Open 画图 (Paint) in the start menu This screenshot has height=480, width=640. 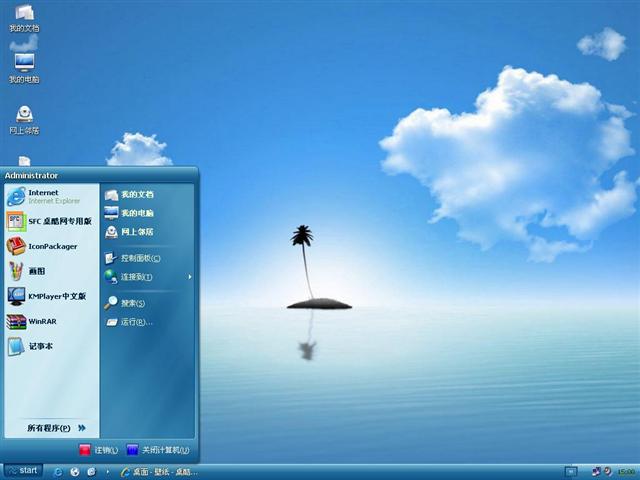tap(52, 271)
